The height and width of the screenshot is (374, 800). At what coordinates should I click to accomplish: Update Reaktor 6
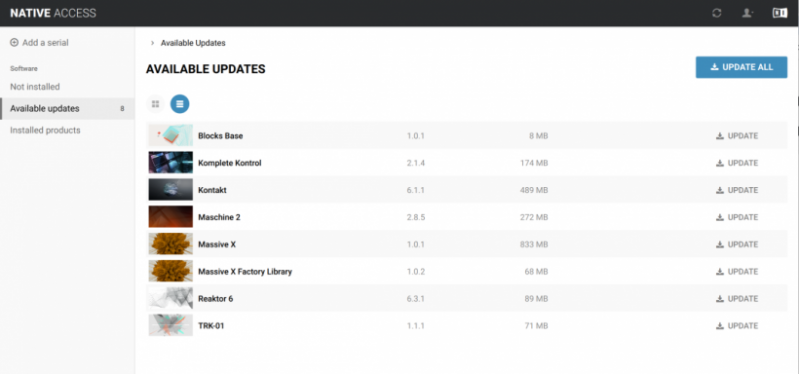click(x=737, y=299)
